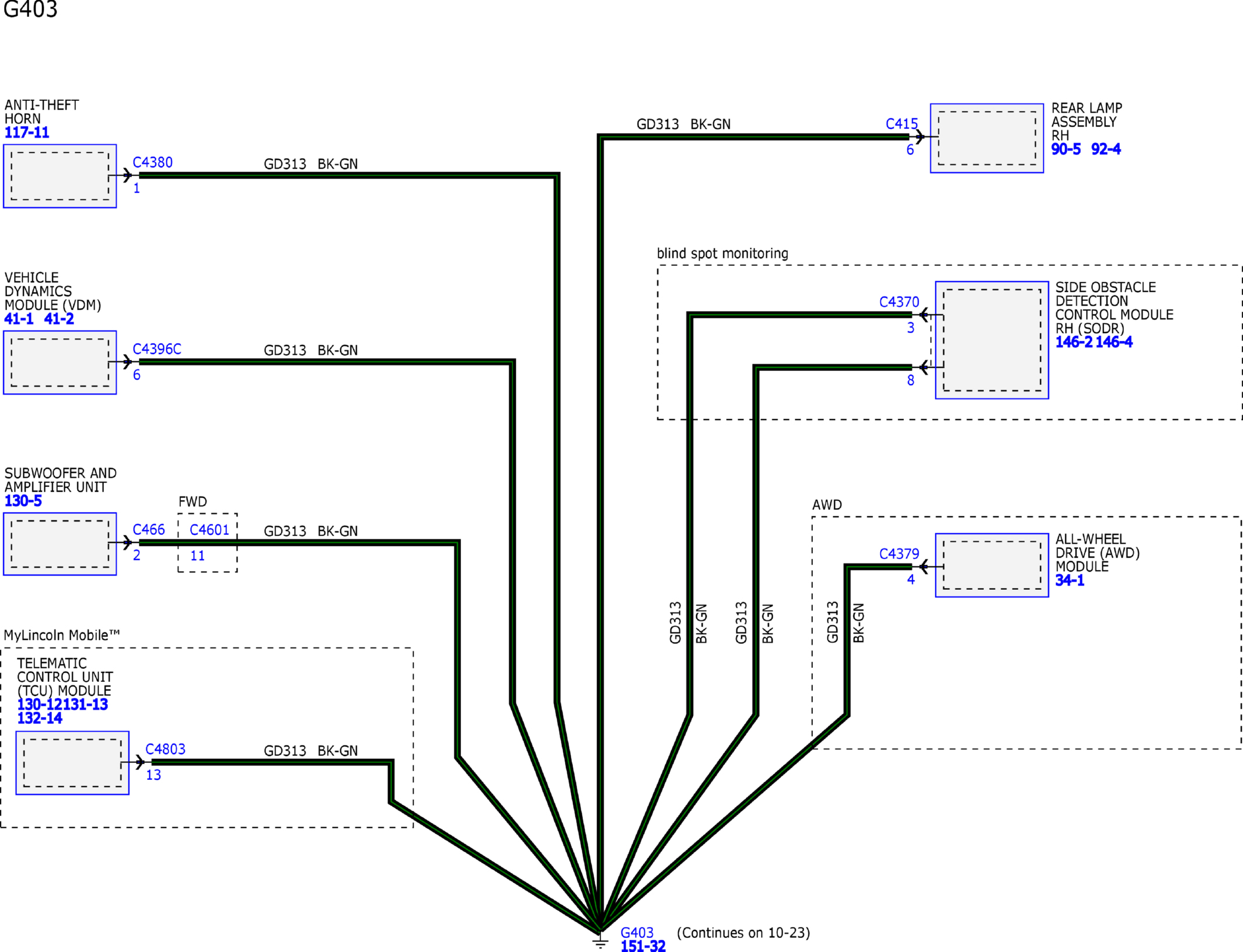Click the ground symbol beside G403

[x=600, y=940]
